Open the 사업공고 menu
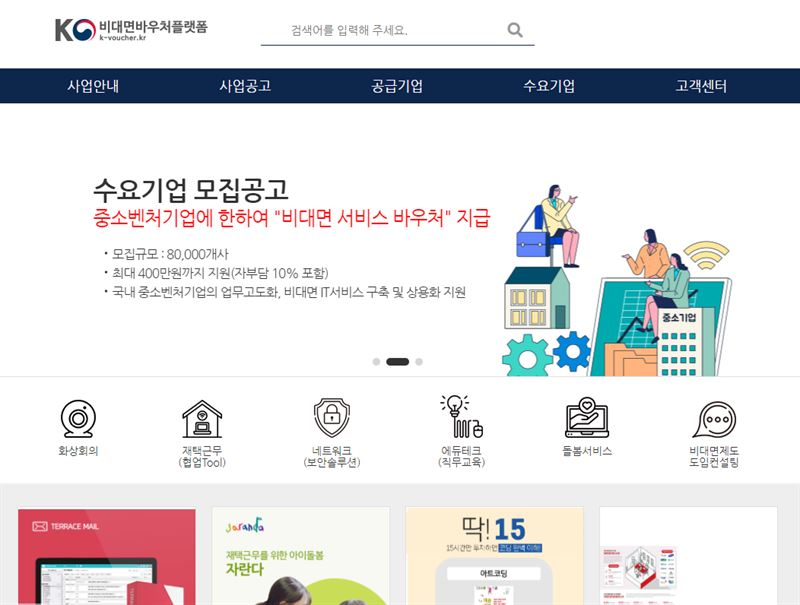The width and height of the screenshot is (800, 605). [245, 86]
